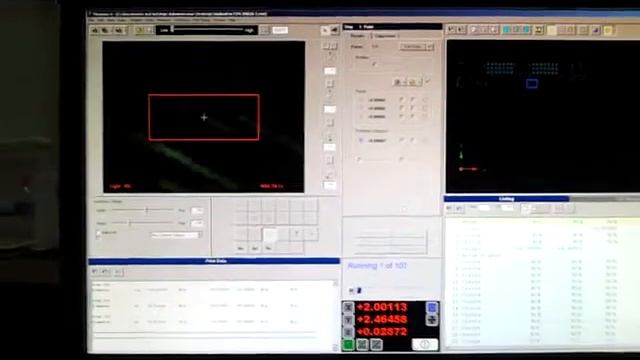Adjust the Low-High magnification slider handle
The width and height of the screenshot is (640, 360).
tap(172, 29)
